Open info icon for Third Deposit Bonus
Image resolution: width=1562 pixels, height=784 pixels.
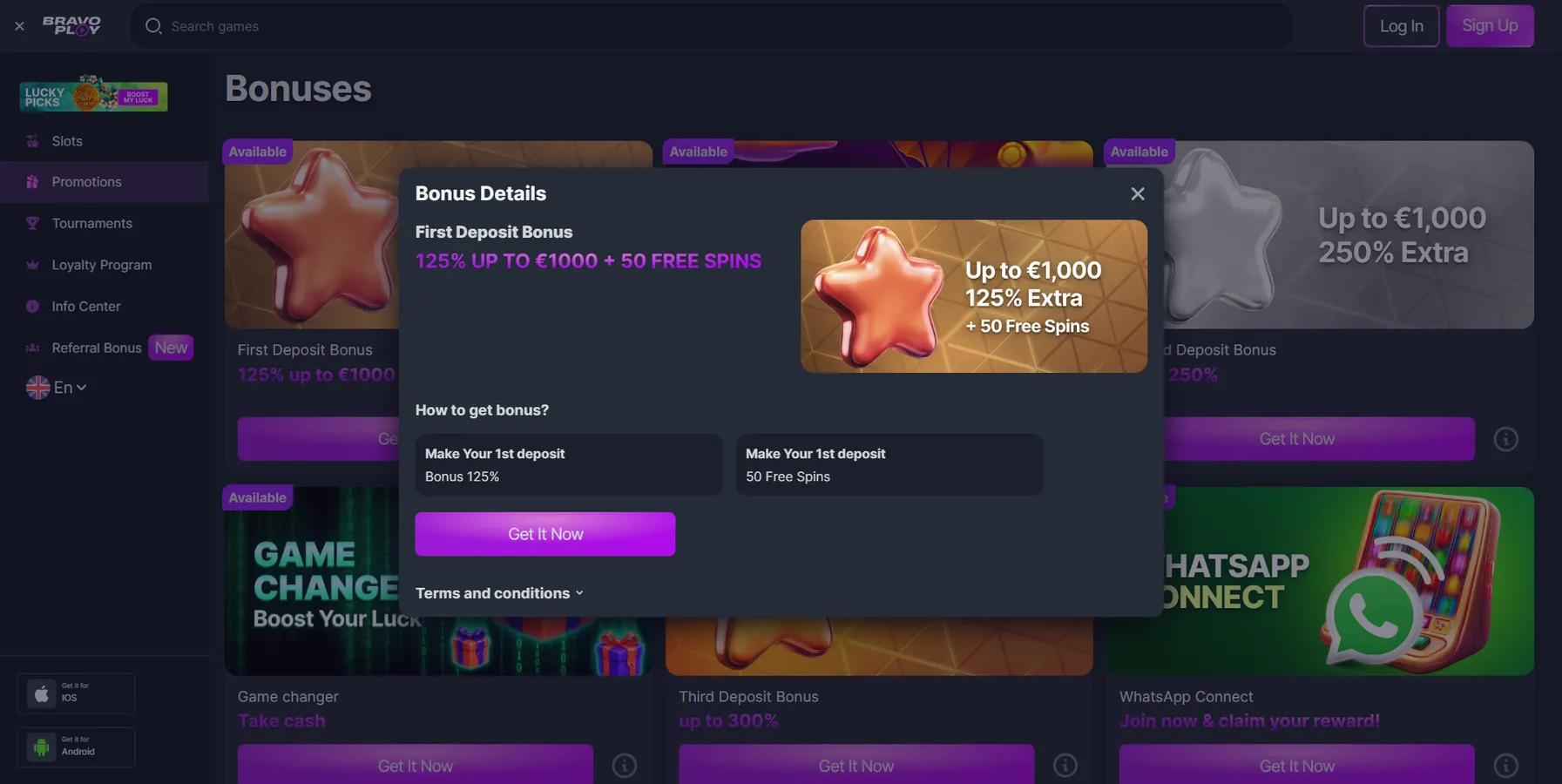click(x=1065, y=766)
